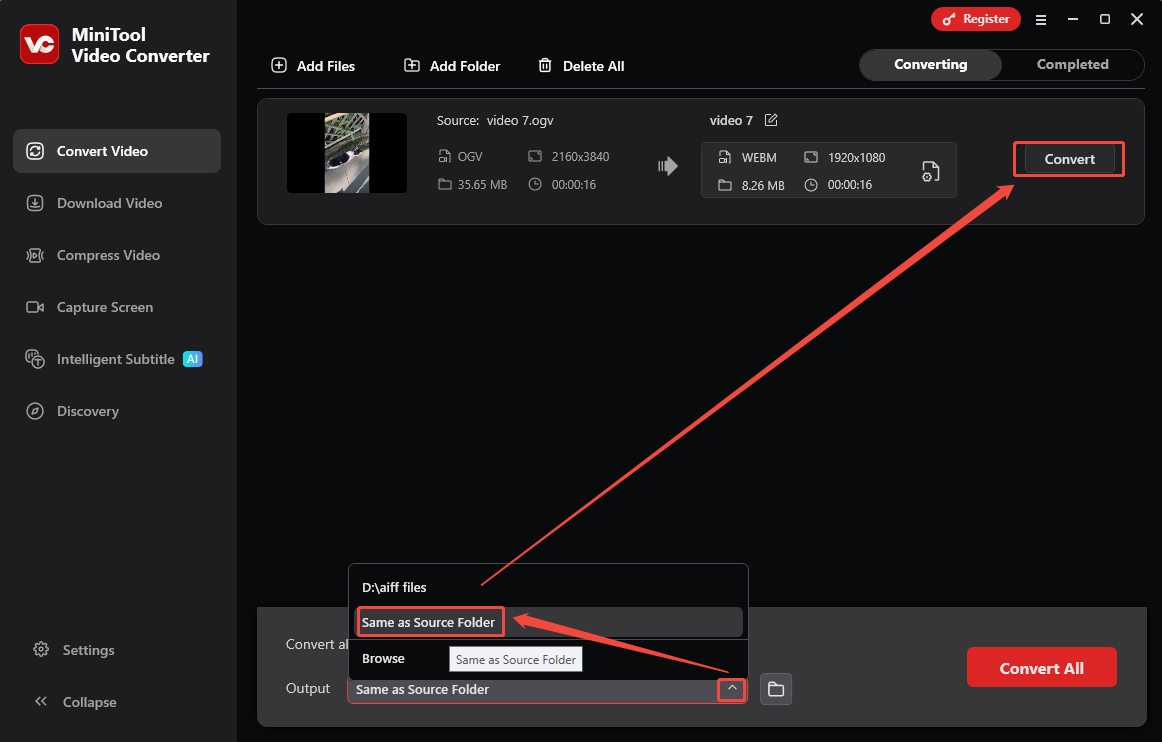1162x742 pixels.
Task: Open the Settings panel
Action: pyautogui.click(x=87, y=650)
